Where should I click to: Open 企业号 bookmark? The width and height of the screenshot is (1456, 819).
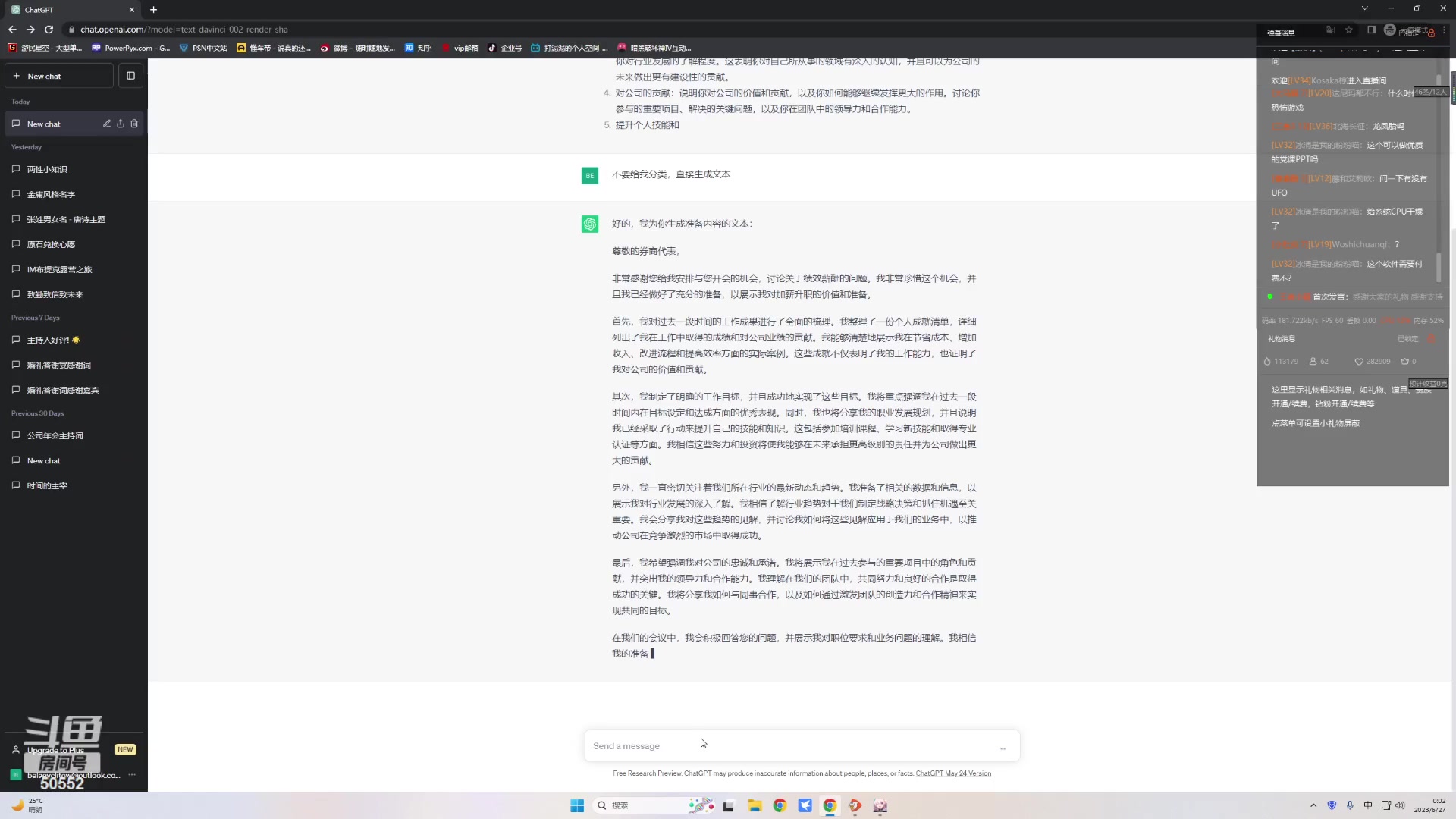pos(505,48)
